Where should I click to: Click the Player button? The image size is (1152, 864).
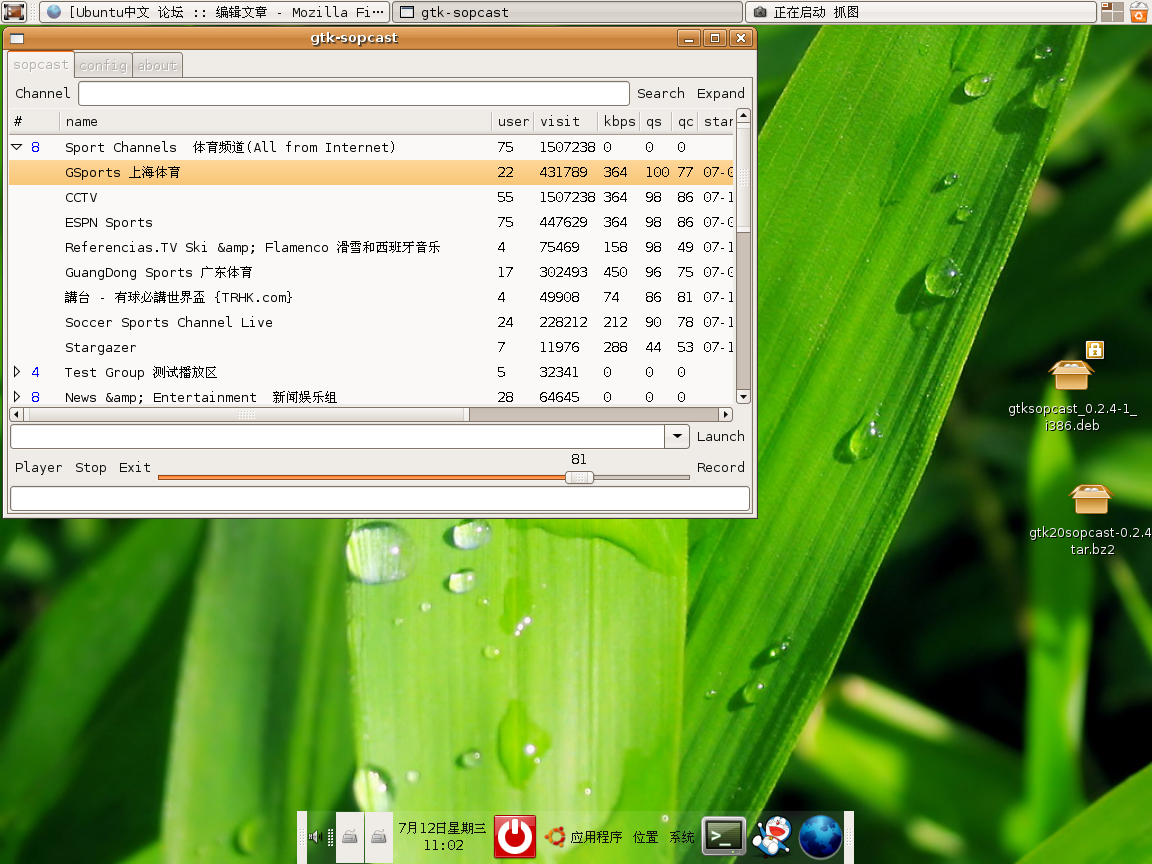[38, 467]
